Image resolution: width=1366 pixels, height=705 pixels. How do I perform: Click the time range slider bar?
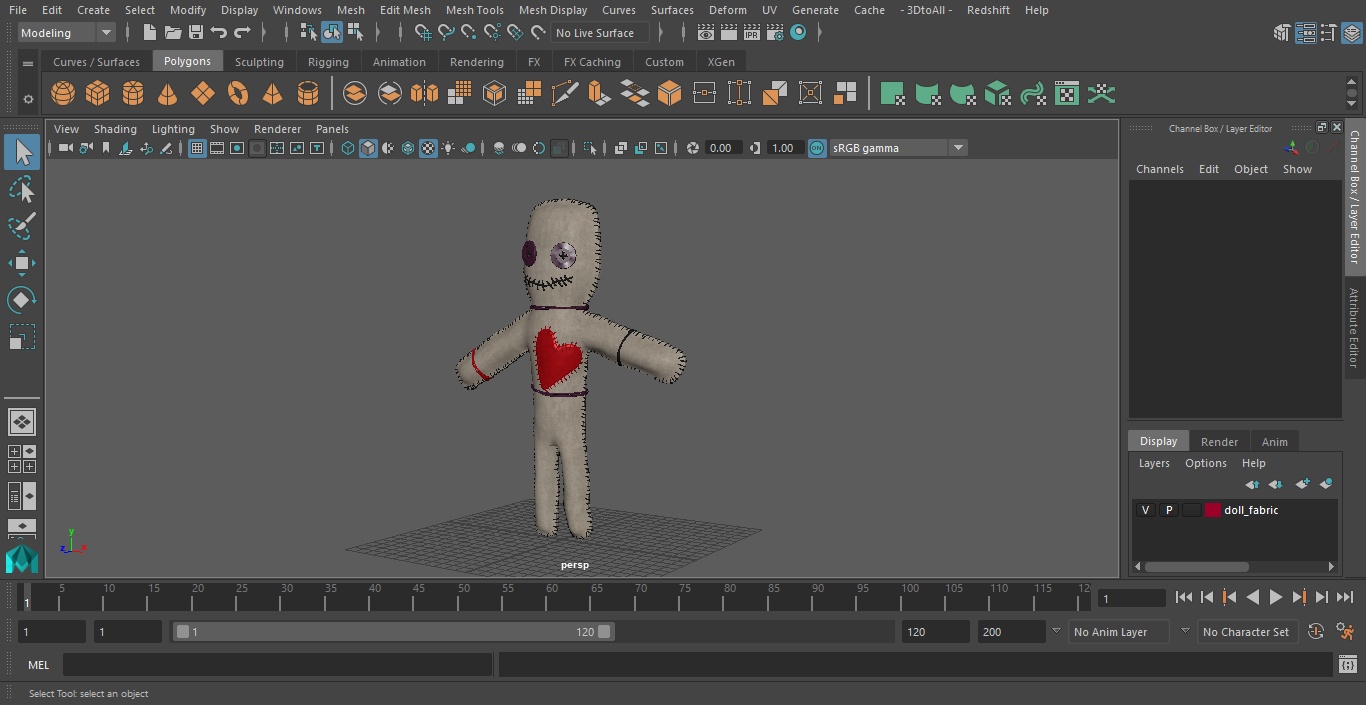point(394,632)
